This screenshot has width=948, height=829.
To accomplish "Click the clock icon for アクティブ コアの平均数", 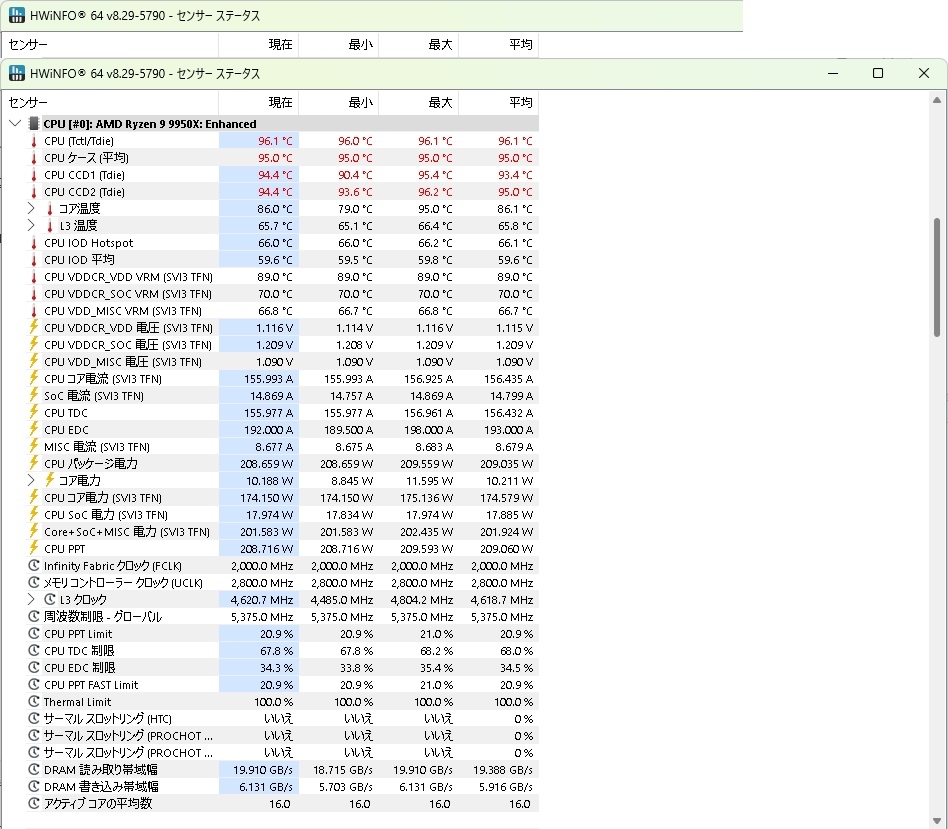I will tap(34, 804).
